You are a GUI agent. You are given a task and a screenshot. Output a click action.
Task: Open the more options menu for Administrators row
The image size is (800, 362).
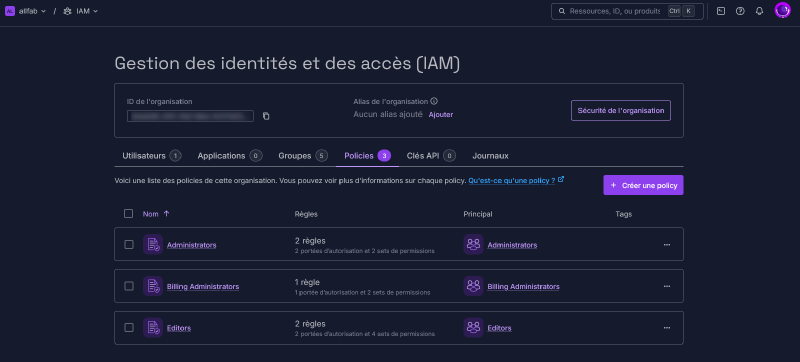point(666,245)
